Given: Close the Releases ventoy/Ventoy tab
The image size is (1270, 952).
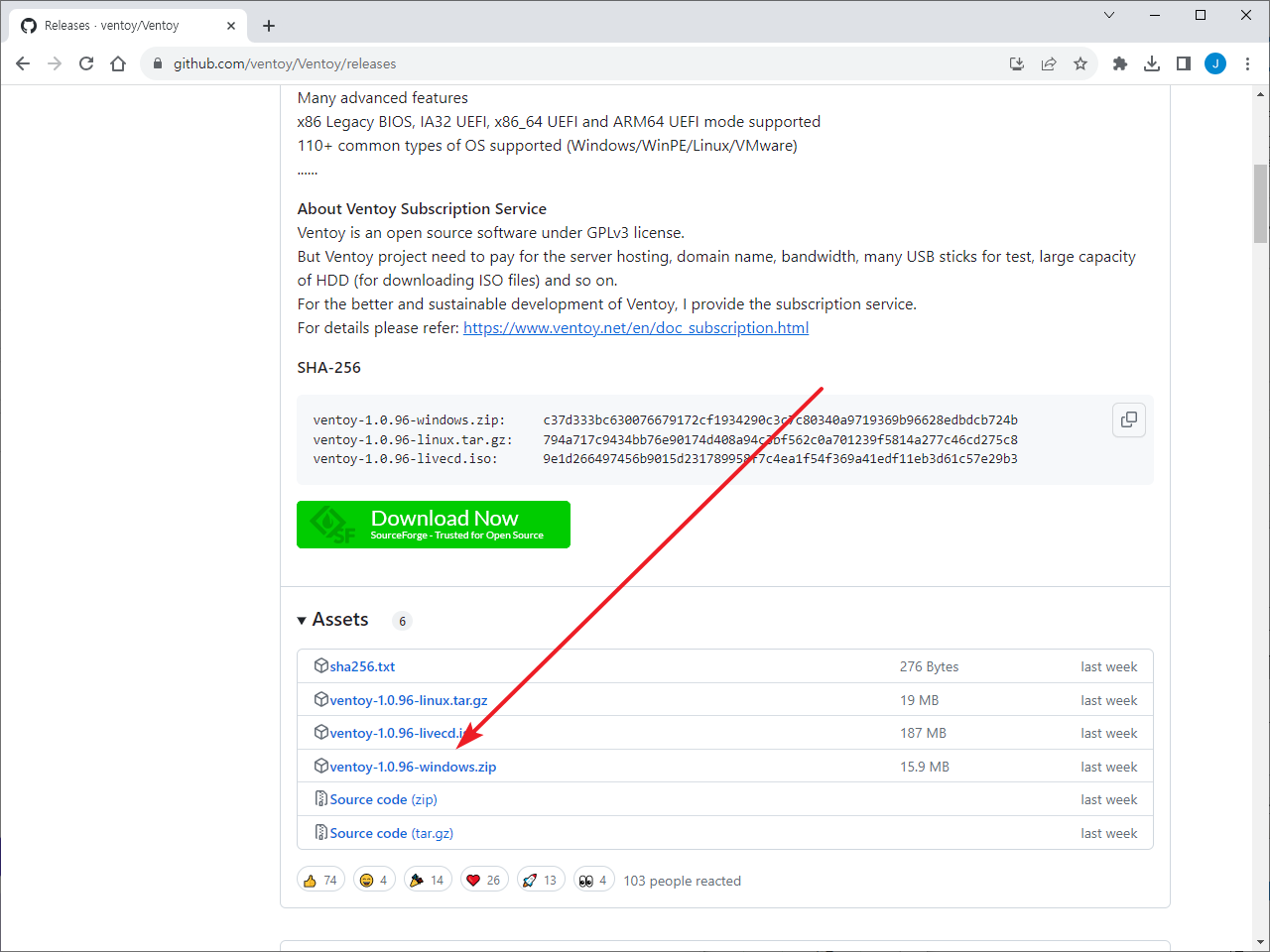Looking at the screenshot, I should (231, 26).
